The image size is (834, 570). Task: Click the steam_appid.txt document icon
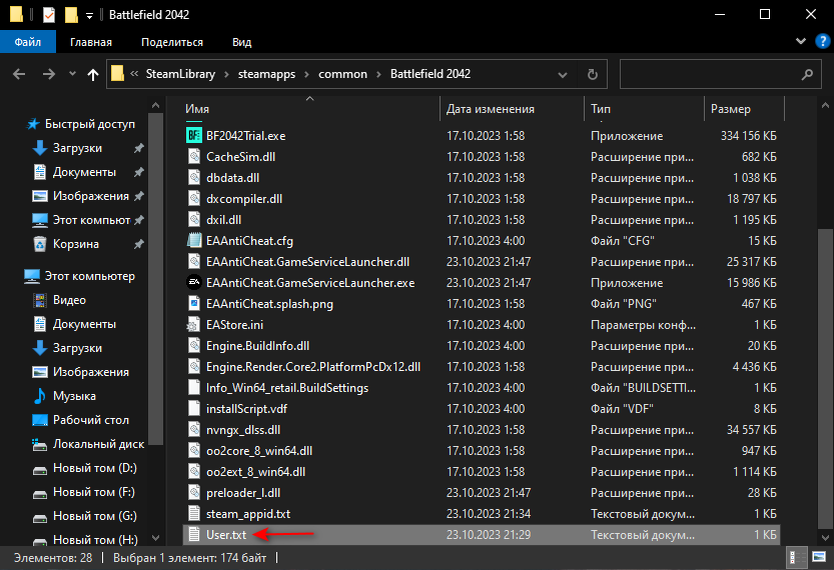point(194,514)
